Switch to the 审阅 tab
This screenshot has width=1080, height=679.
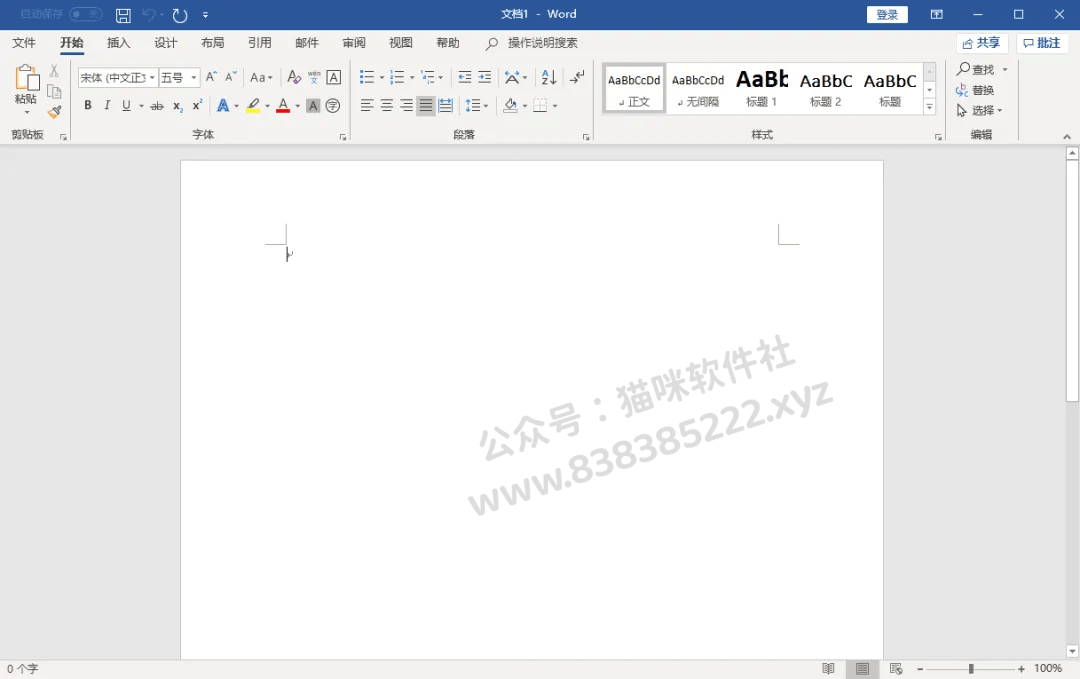tap(354, 43)
